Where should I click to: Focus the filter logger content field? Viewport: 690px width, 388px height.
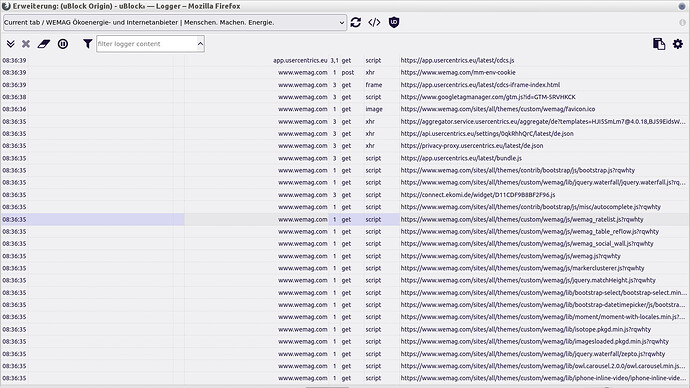(147, 44)
